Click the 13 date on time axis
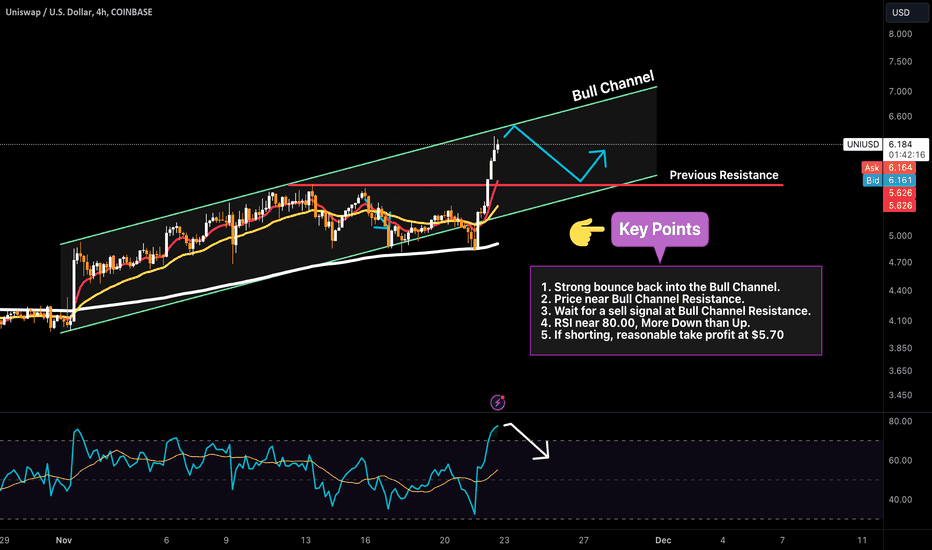 click(306, 540)
